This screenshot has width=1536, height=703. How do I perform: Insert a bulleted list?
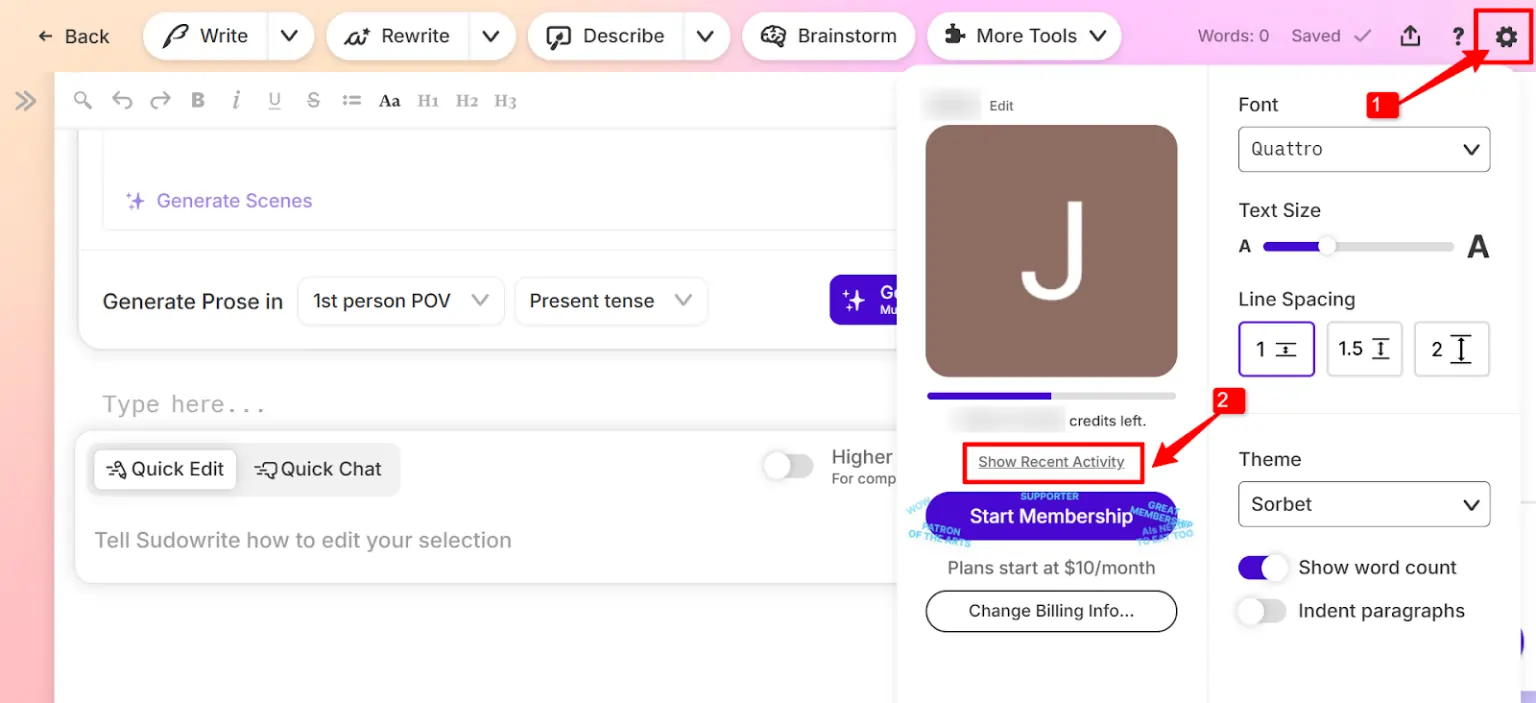click(x=352, y=99)
